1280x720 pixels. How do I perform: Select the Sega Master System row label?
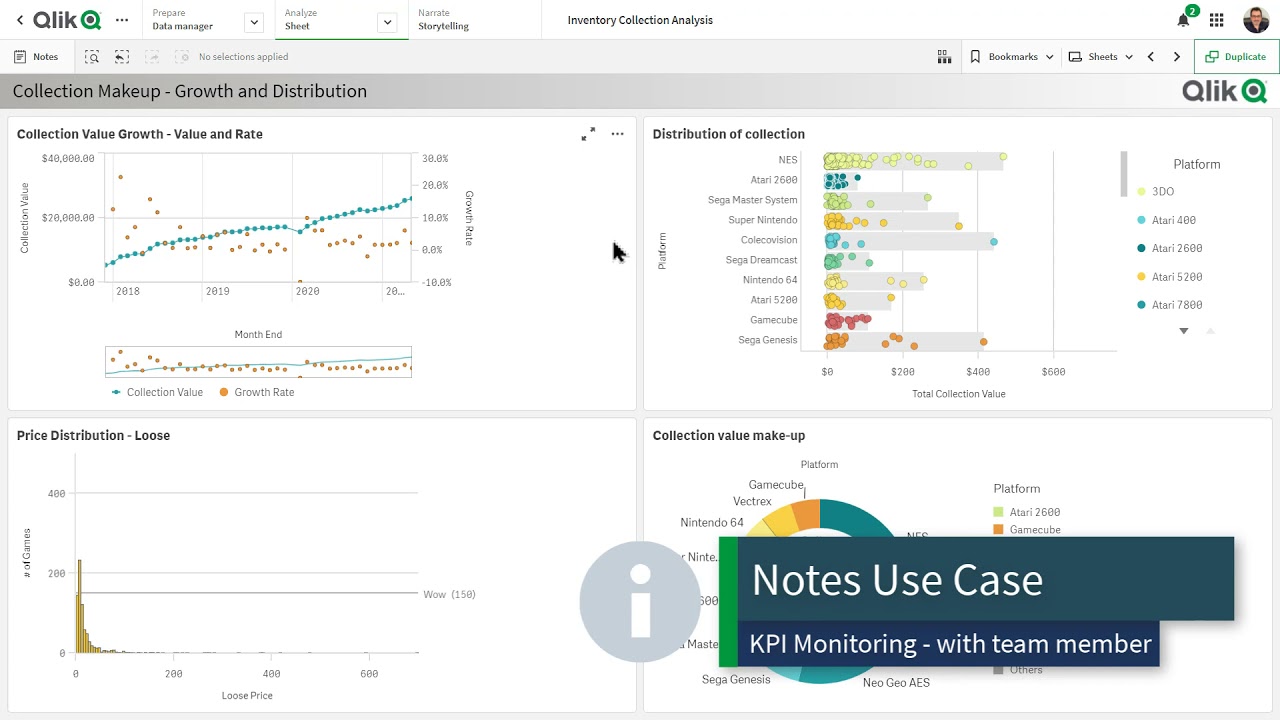click(752, 200)
